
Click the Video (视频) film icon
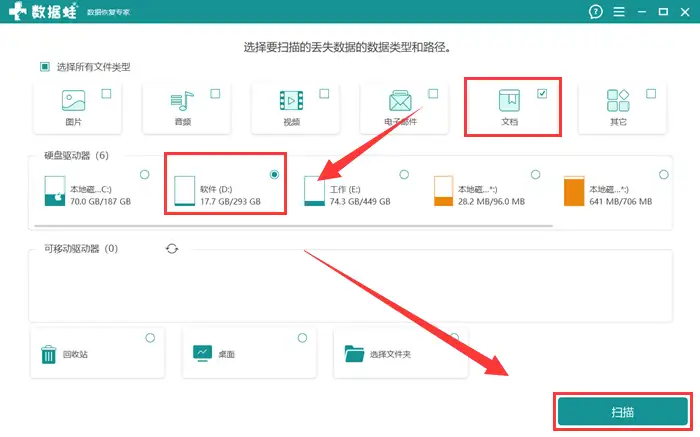pyautogui.click(x=291, y=100)
